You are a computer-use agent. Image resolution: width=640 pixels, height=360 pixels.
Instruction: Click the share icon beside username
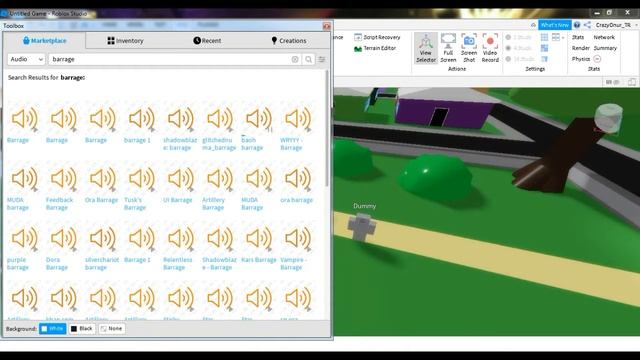point(587,25)
